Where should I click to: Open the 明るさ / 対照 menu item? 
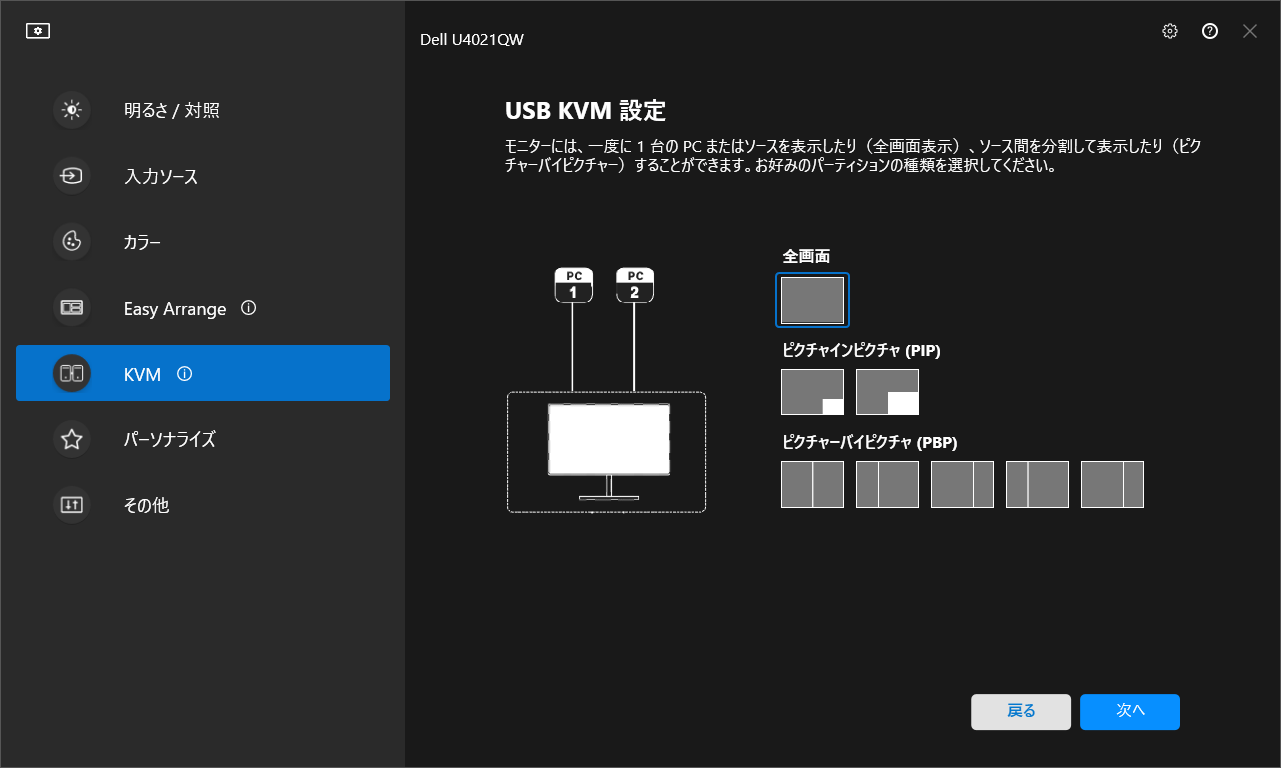pos(203,110)
